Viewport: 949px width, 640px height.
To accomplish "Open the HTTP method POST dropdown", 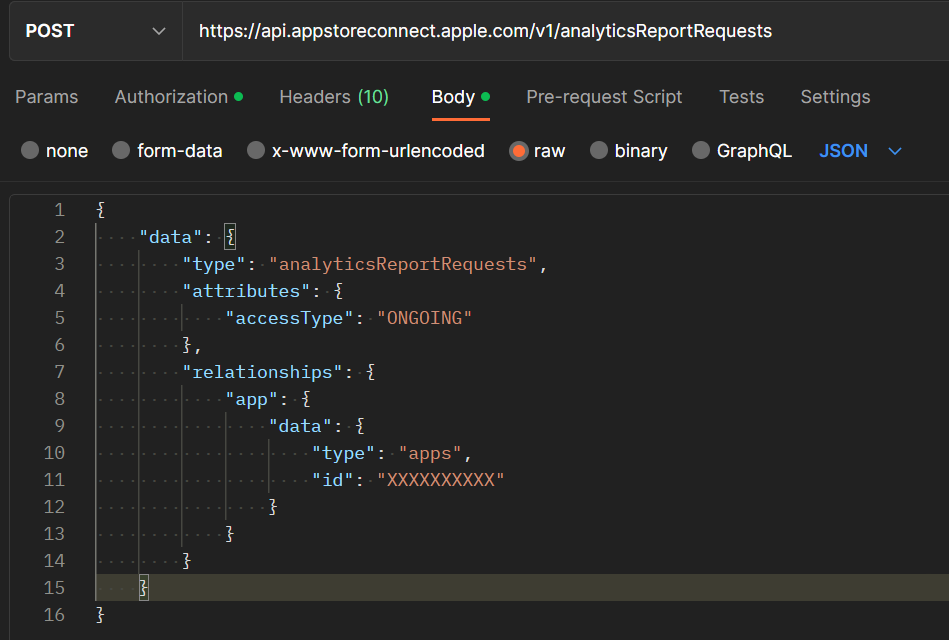I will click(x=95, y=31).
